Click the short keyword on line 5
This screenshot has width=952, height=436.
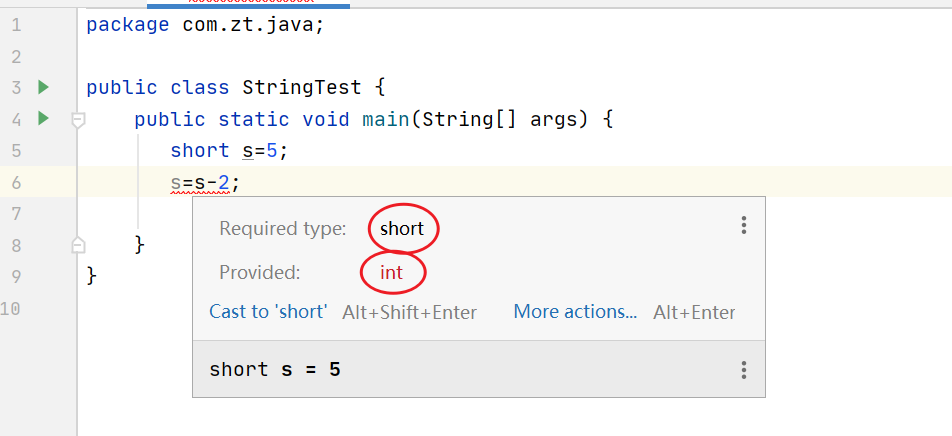click(200, 151)
